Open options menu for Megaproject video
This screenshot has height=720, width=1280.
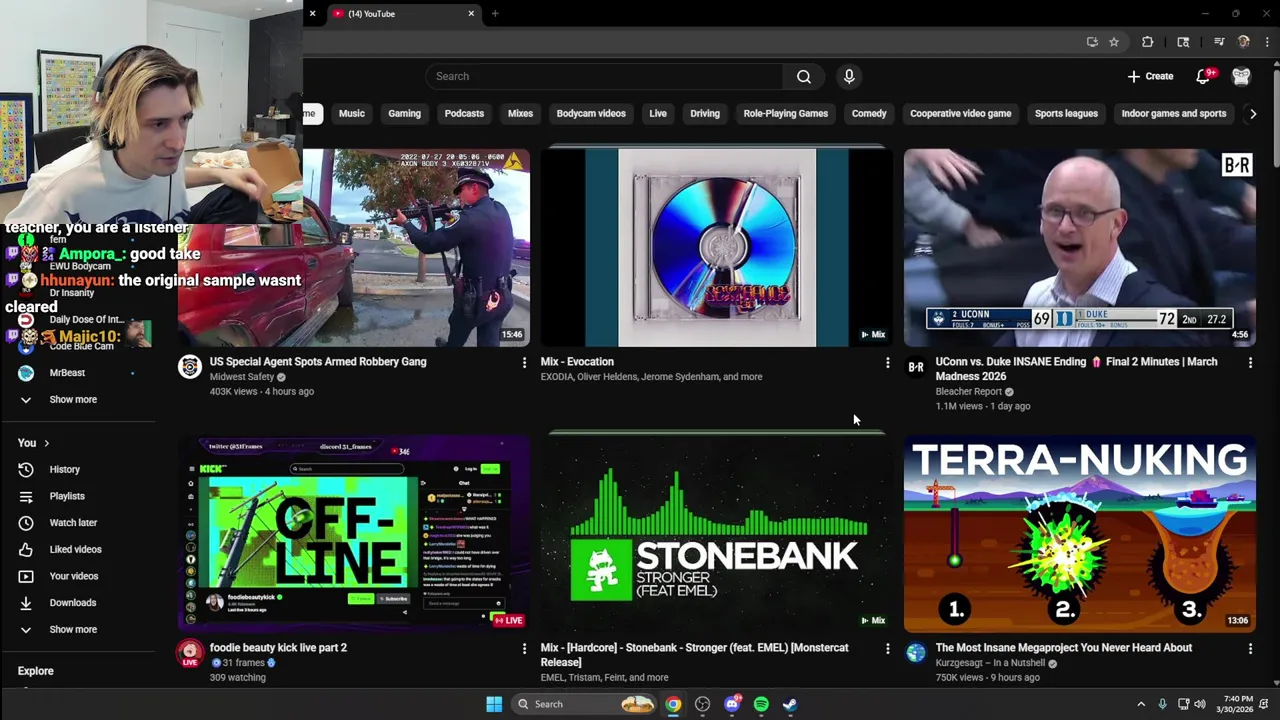pos(1250,649)
